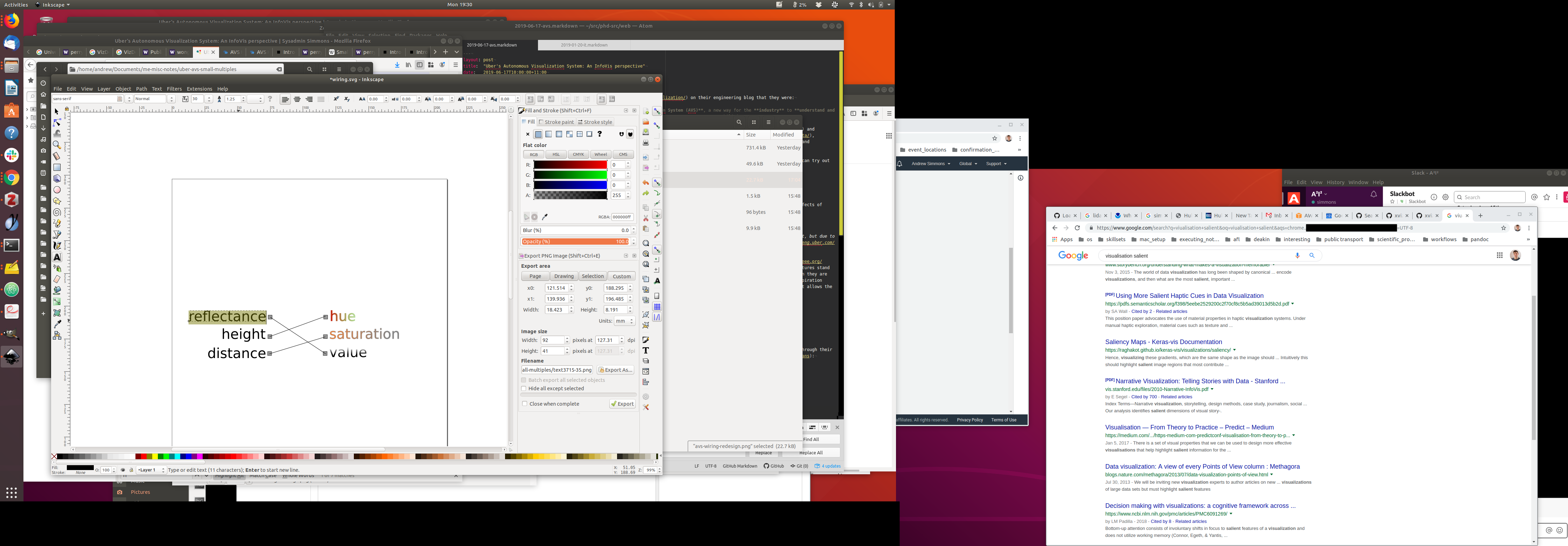Select the Zoom tool in Inkscape toolbox
The width and height of the screenshot is (1568, 546).
coord(57,145)
